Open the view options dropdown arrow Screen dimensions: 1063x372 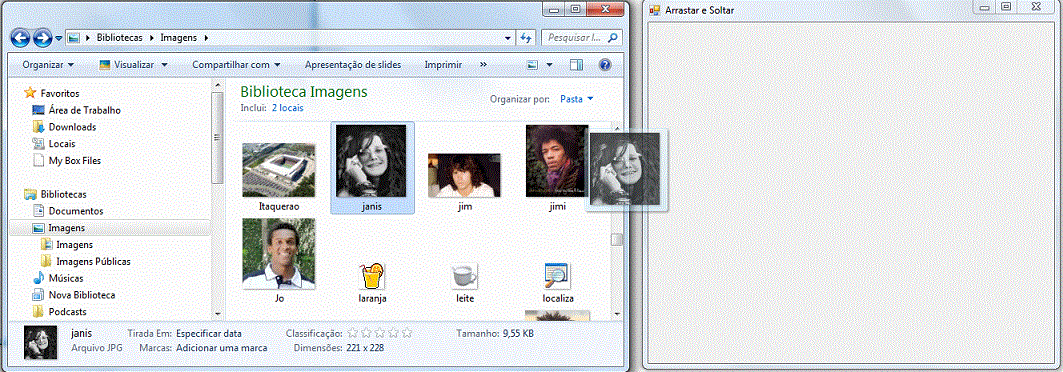coord(549,65)
